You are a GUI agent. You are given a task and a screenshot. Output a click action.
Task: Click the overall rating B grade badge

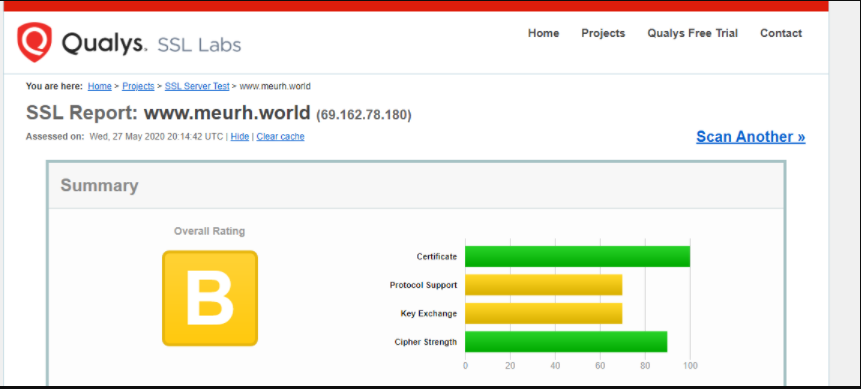210,298
